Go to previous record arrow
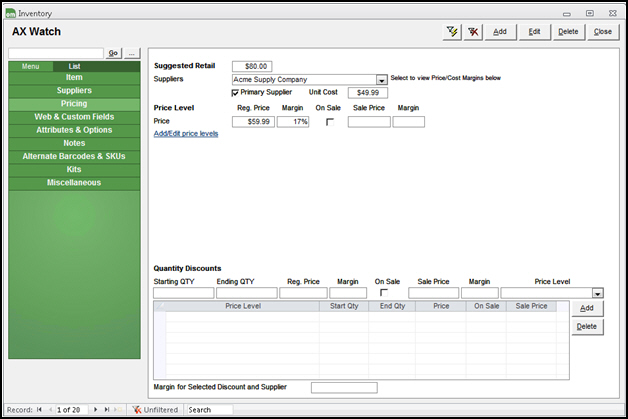628x419 pixels. pyautogui.click(x=50, y=409)
